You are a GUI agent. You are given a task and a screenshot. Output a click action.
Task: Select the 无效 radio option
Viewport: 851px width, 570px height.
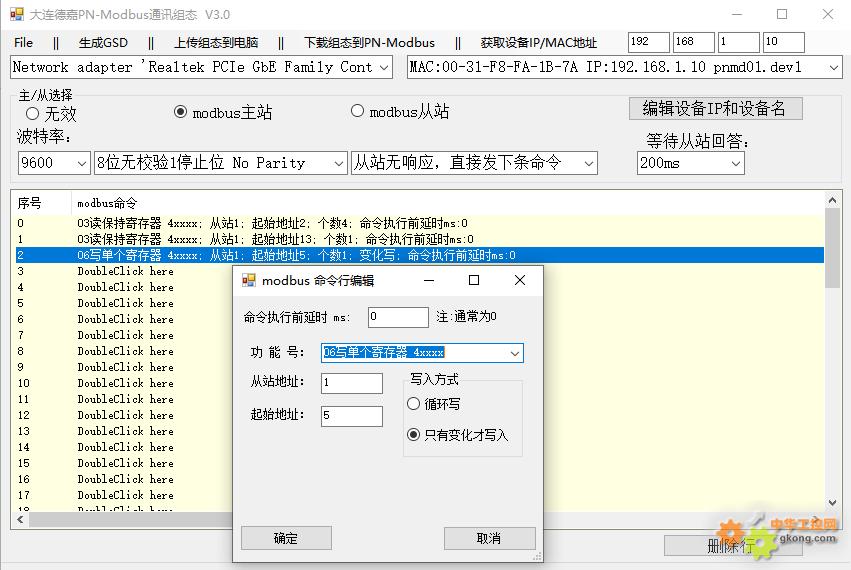(x=33, y=114)
